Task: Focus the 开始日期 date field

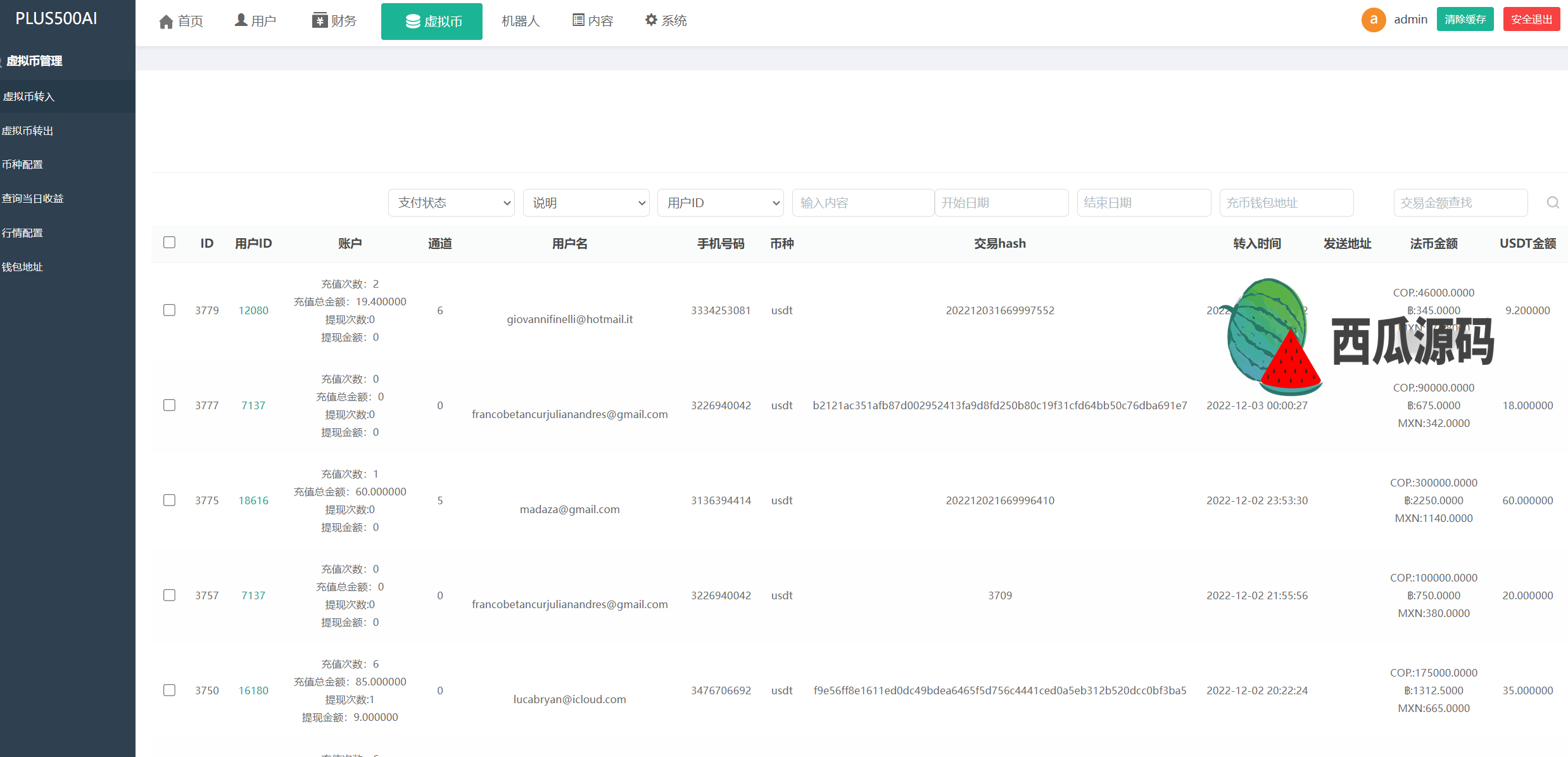Action: point(1002,203)
